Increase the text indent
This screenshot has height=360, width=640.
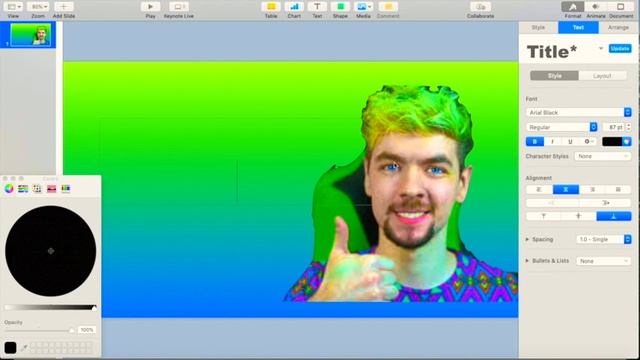point(605,203)
